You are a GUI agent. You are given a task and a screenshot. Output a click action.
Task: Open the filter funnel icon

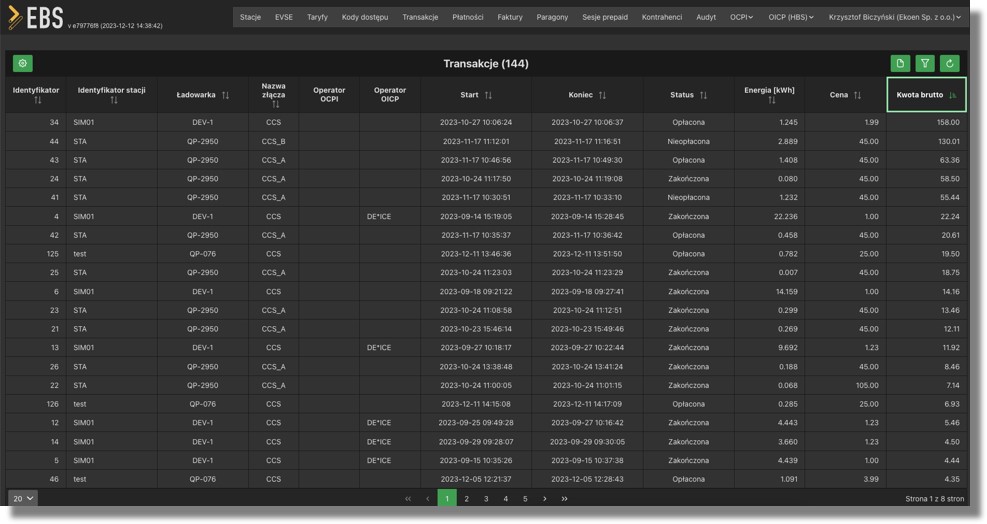tap(925, 64)
